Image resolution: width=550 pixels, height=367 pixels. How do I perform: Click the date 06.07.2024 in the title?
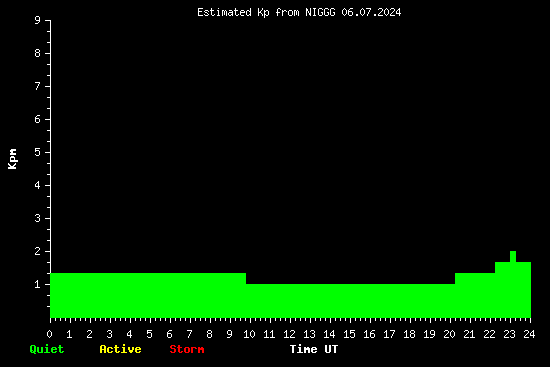[x=371, y=12]
